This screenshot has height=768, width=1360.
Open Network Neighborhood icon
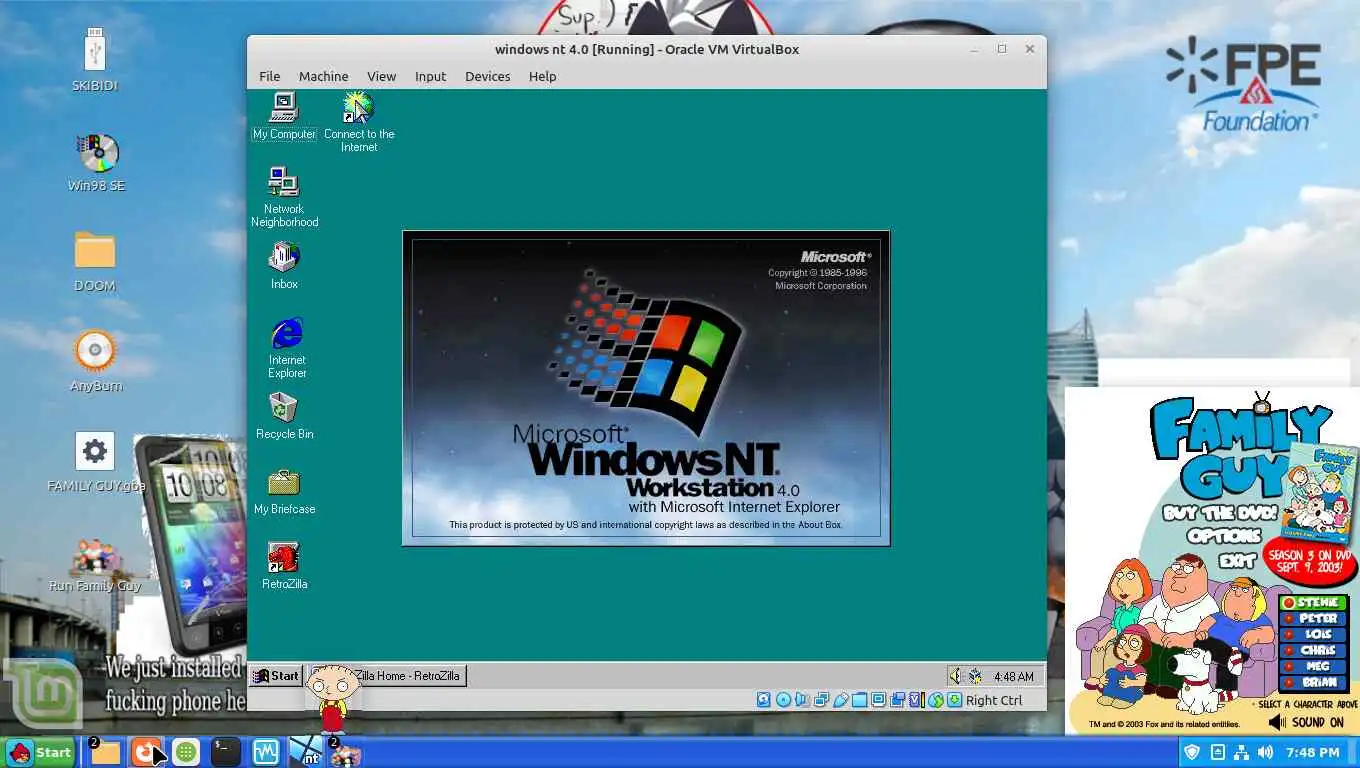click(284, 197)
